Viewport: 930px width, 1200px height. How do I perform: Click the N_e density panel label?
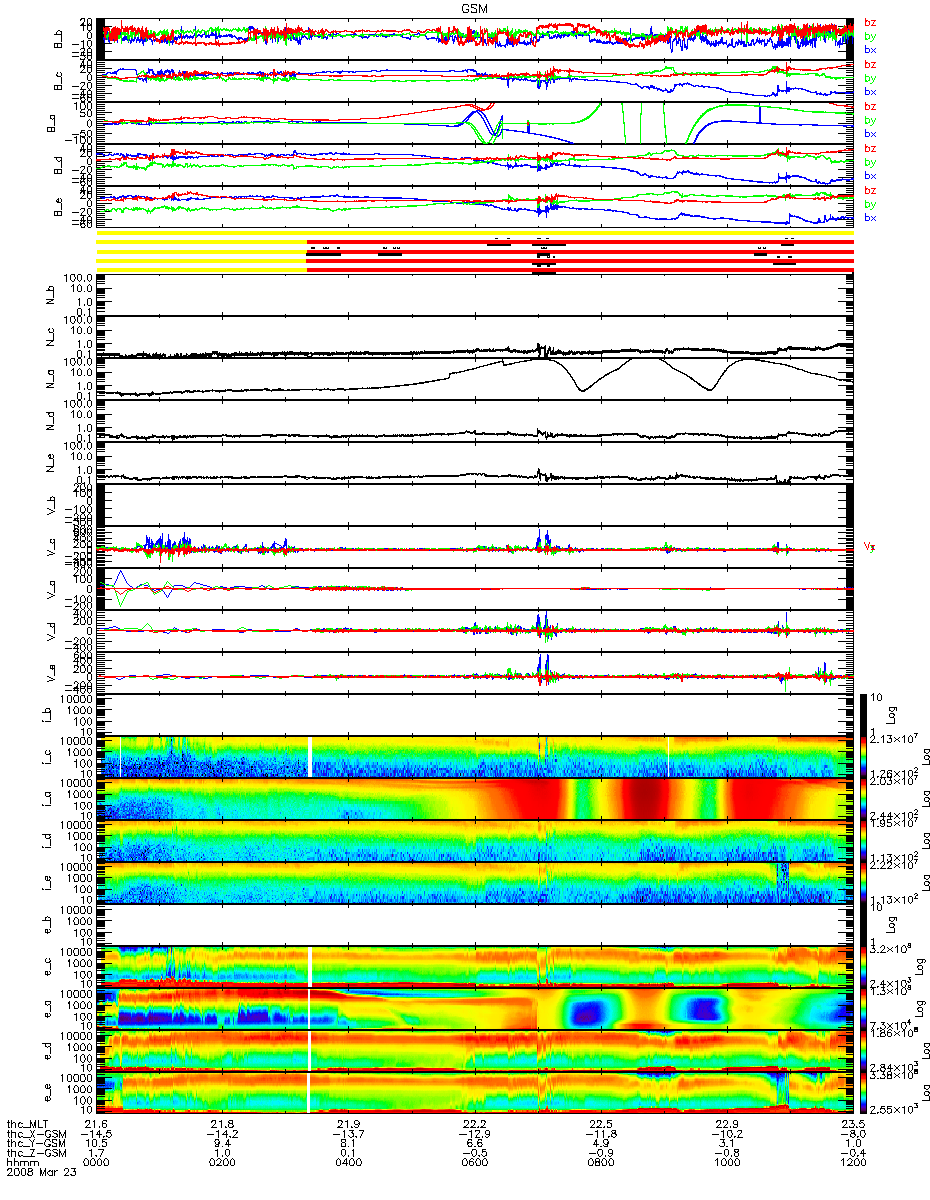pos(52,463)
